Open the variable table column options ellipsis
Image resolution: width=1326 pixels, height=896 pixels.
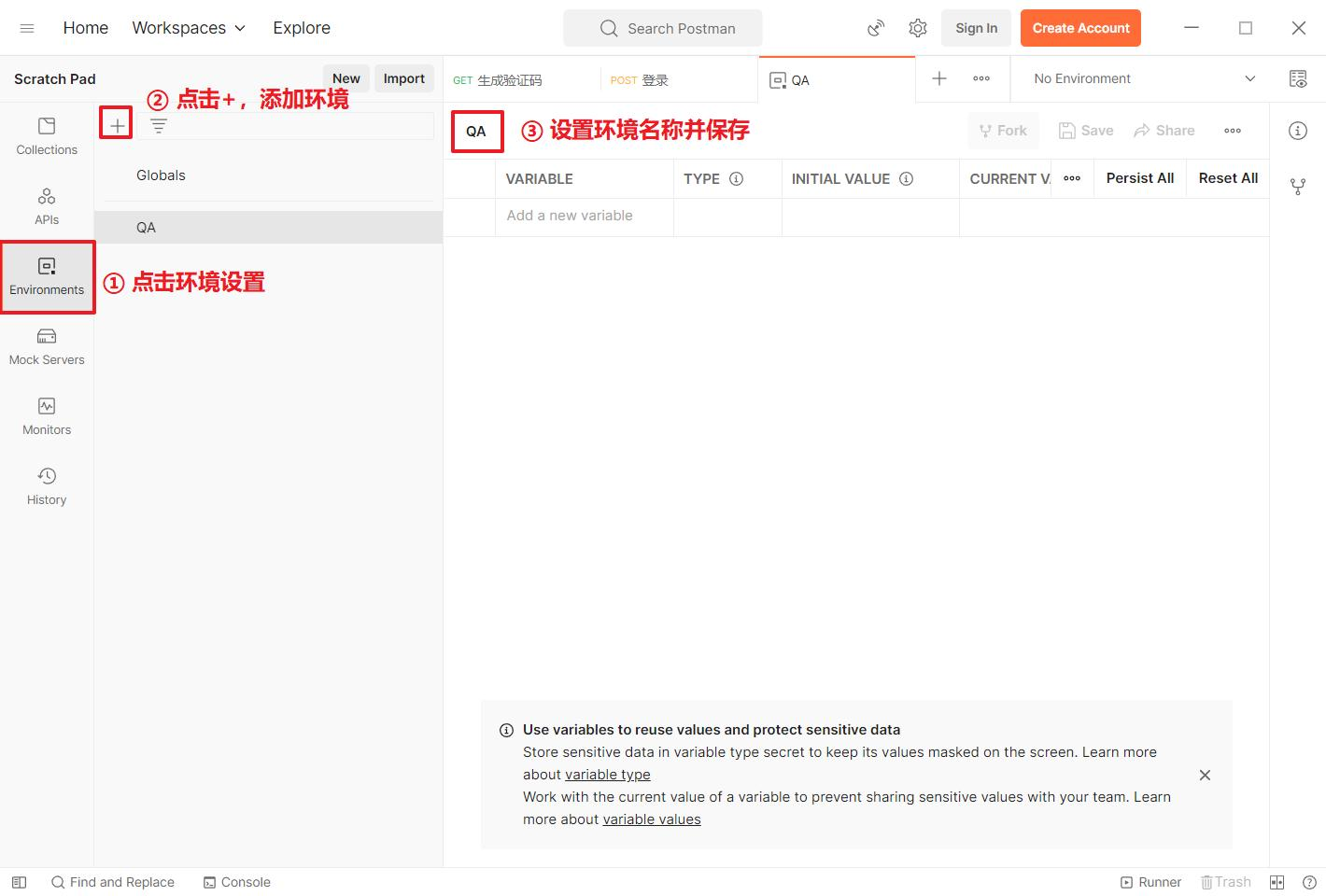tap(1072, 178)
